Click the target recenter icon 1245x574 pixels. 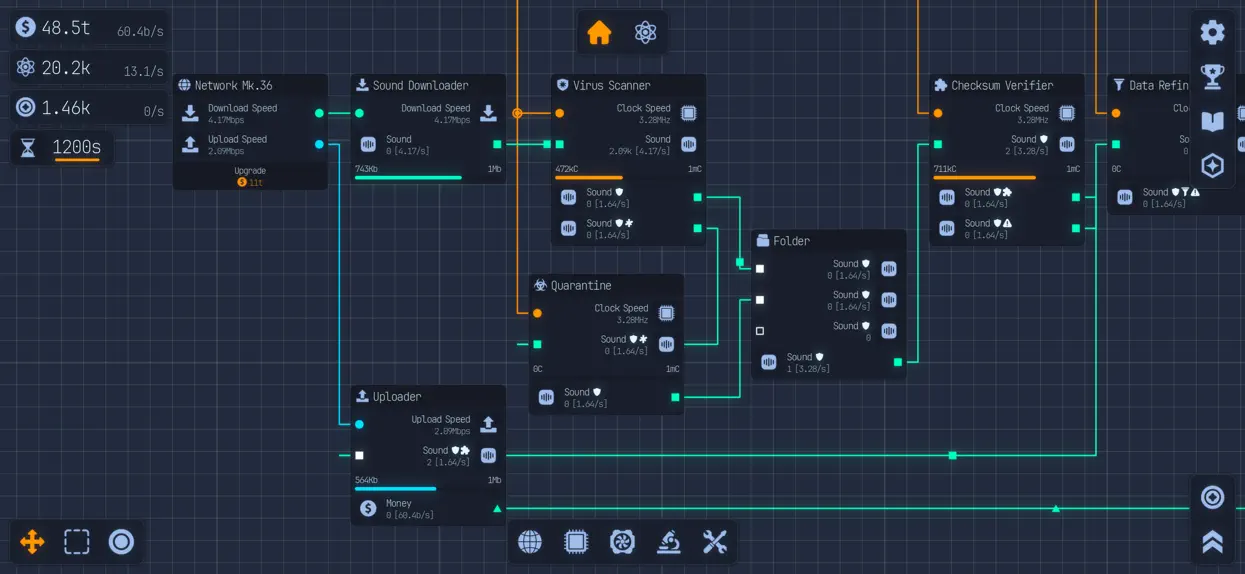[x=1212, y=497]
